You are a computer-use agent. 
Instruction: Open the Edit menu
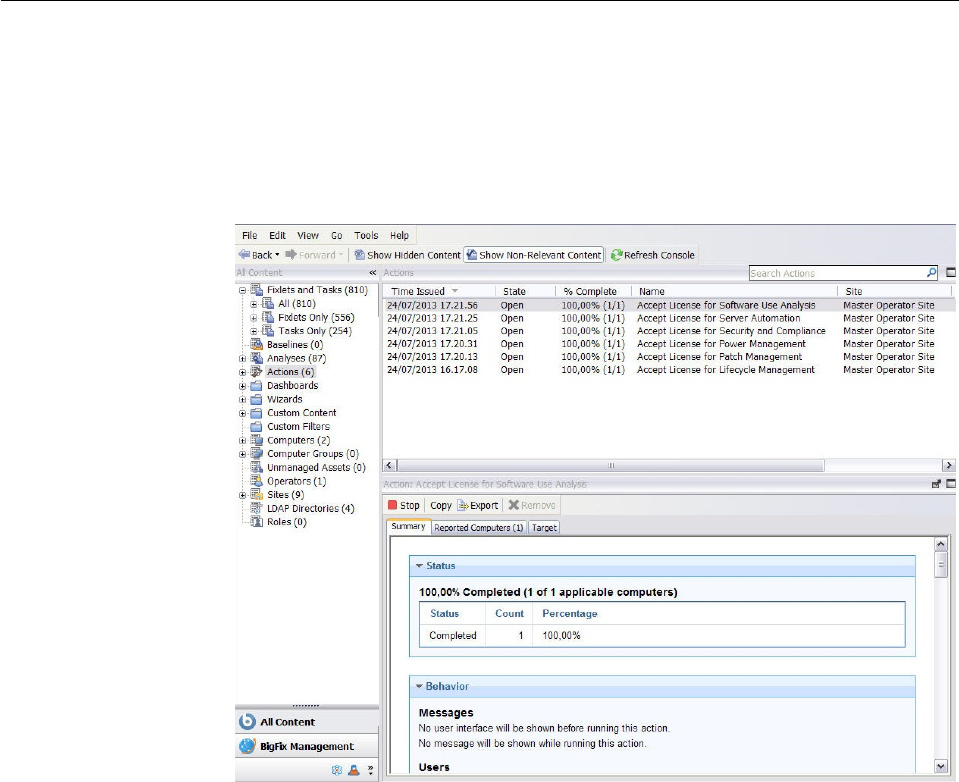pyautogui.click(x=277, y=235)
